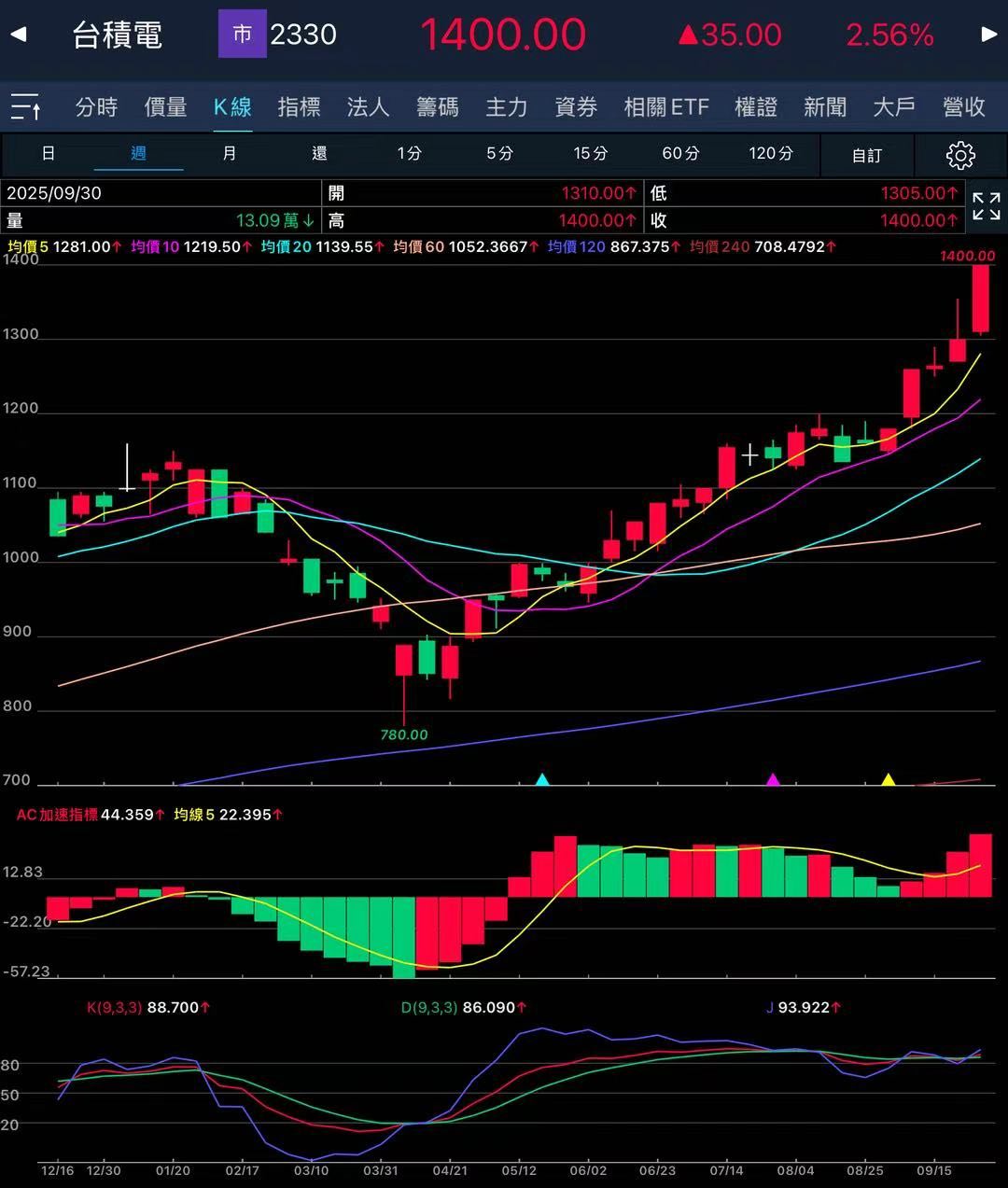This screenshot has height=1188, width=1008.
Task: Tap the magenta triangle marker on chart
Action: click(773, 779)
